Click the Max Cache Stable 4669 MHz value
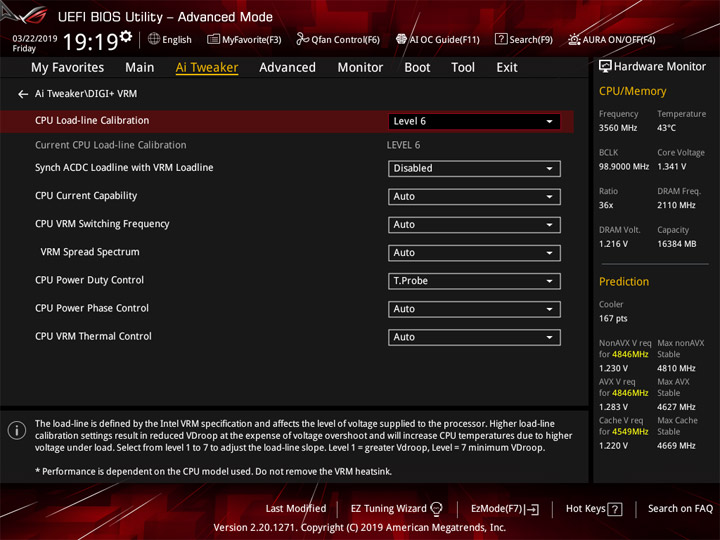Viewport: 720px width, 540px height. pos(676,446)
